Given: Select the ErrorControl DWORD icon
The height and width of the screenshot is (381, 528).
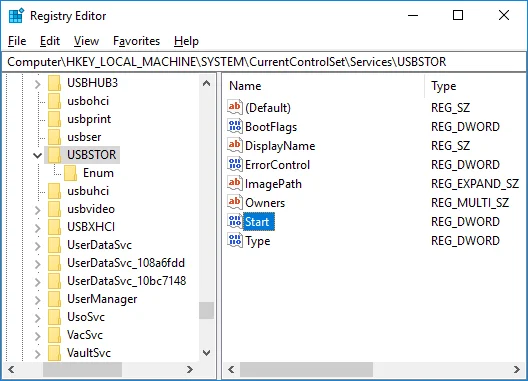Looking at the screenshot, I should 235,165.
